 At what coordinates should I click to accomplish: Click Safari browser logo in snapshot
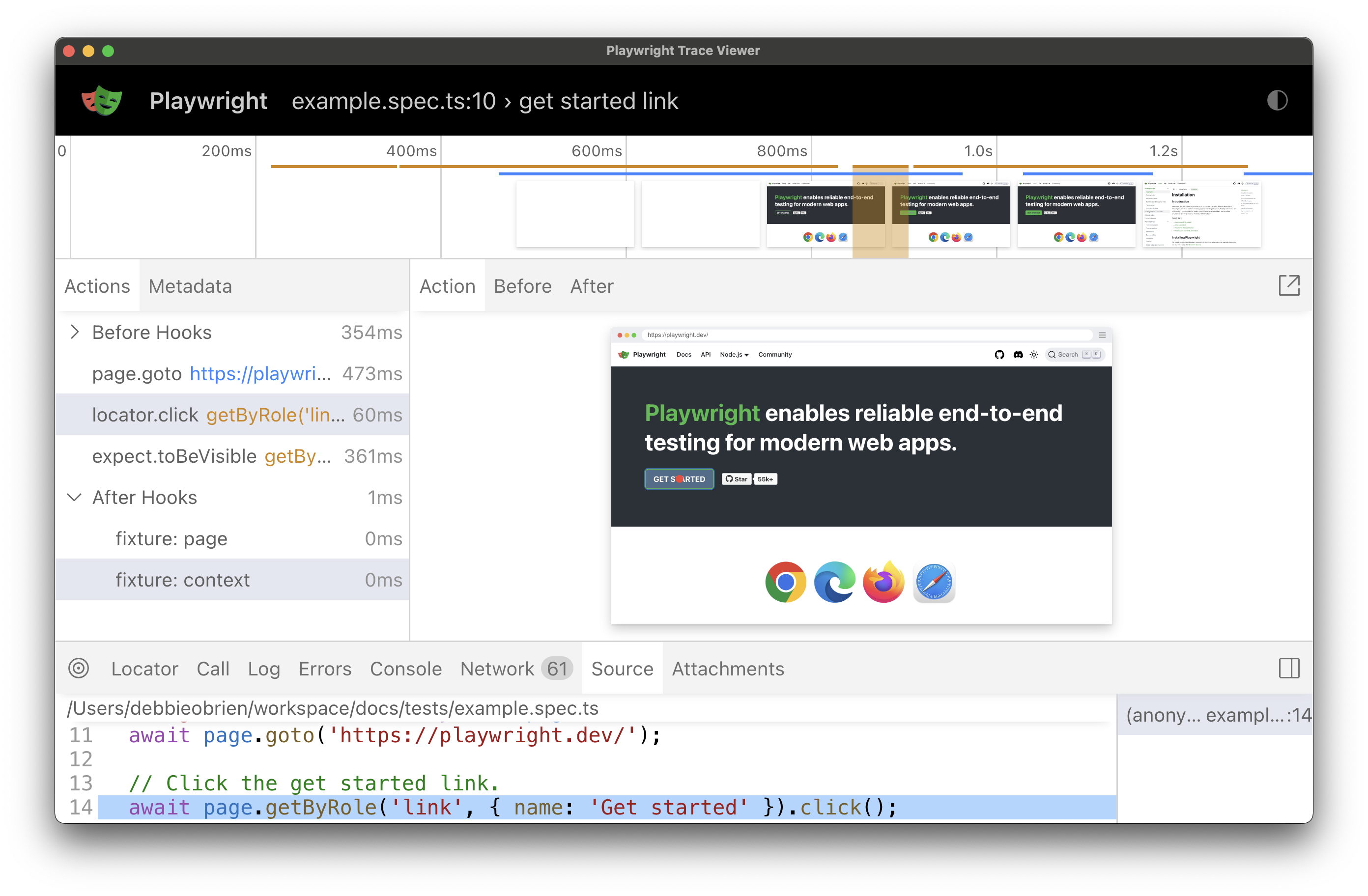tap(934, 582)
